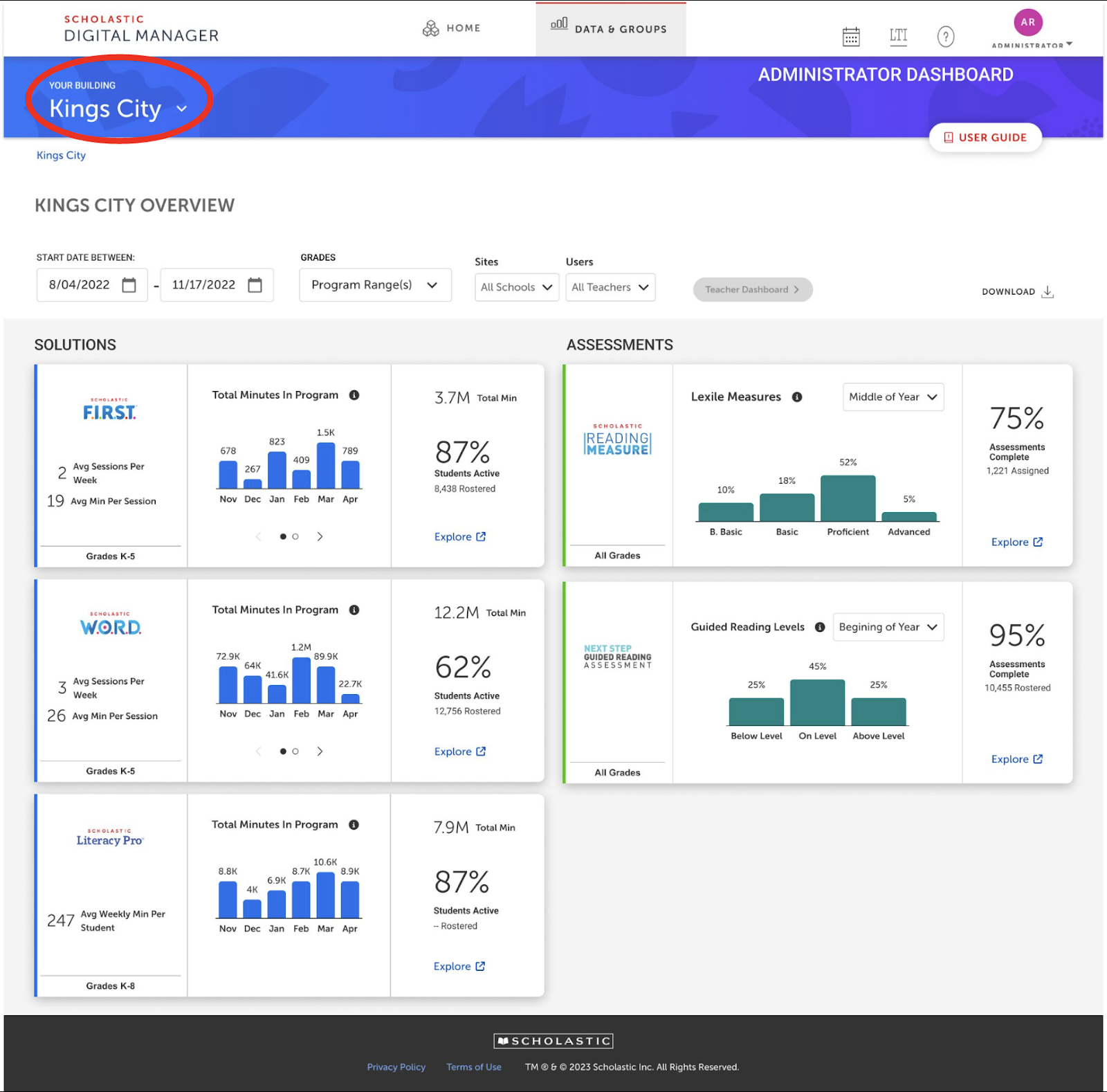The image size is (1107, 1092).
Task: Click the 8/04/2022 start date field
Action: (x=92, y=285)
